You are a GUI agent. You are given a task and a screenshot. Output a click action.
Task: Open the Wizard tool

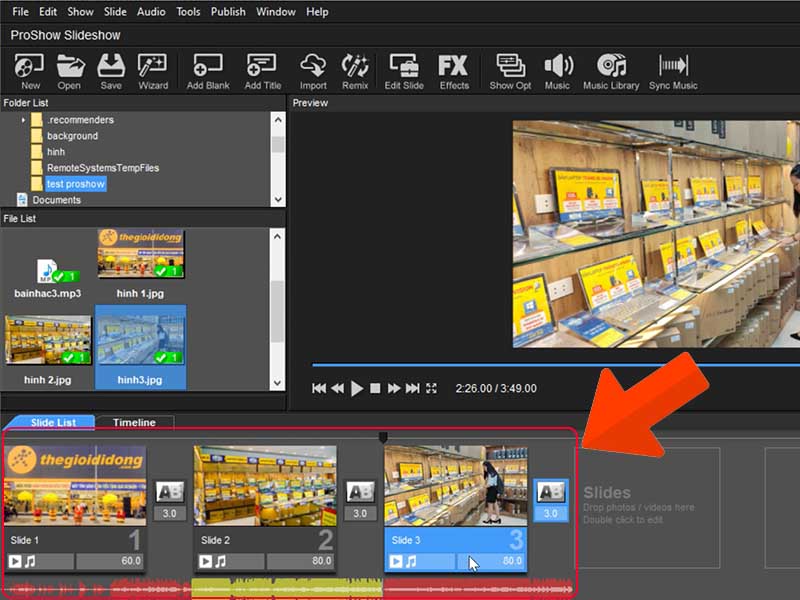tap(152, 70)
